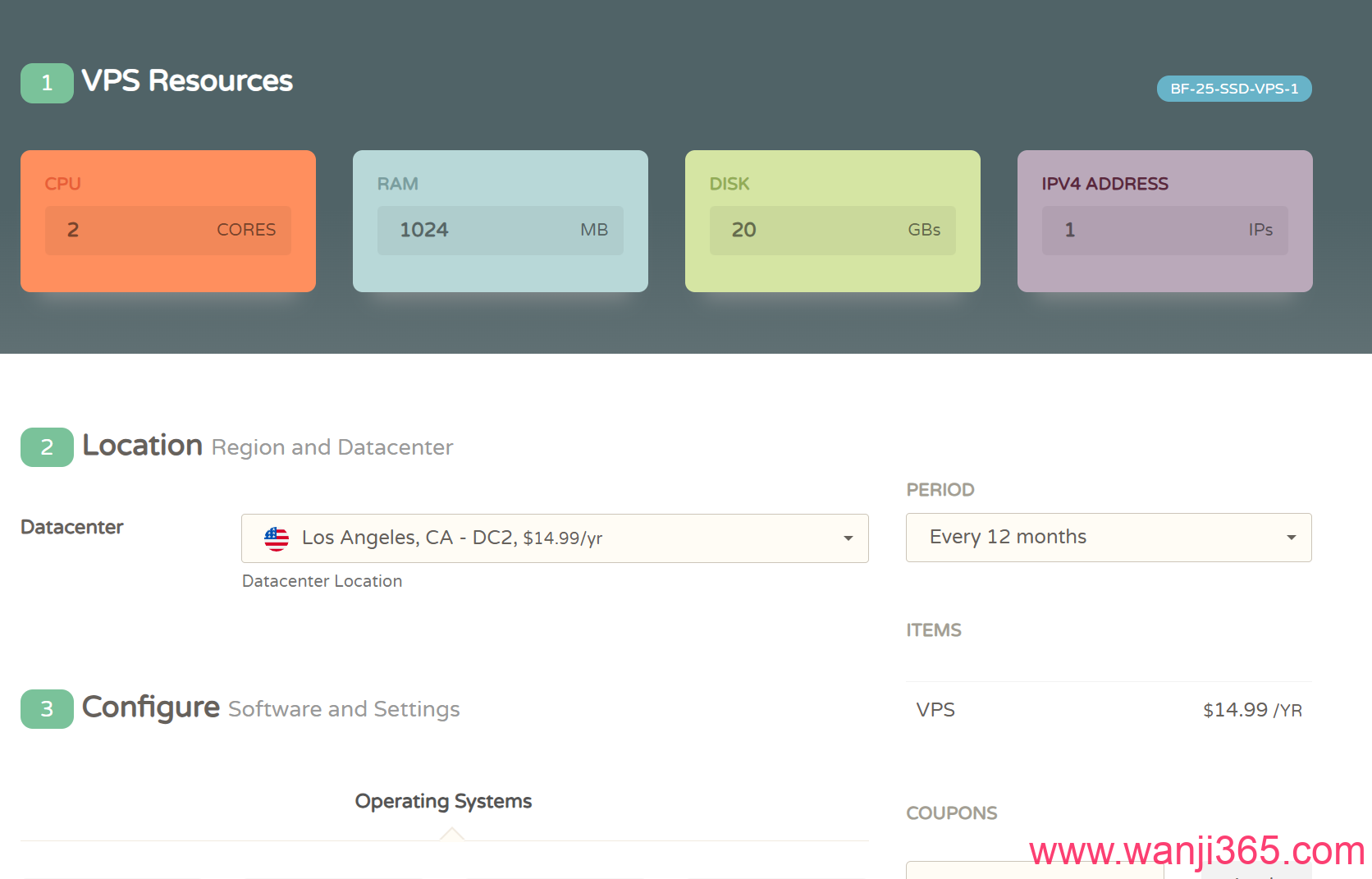The width and height of the screenshot is (1372, 879).
Task: Switch to the Operating Systems tab
Action: (x=443, y=801)
